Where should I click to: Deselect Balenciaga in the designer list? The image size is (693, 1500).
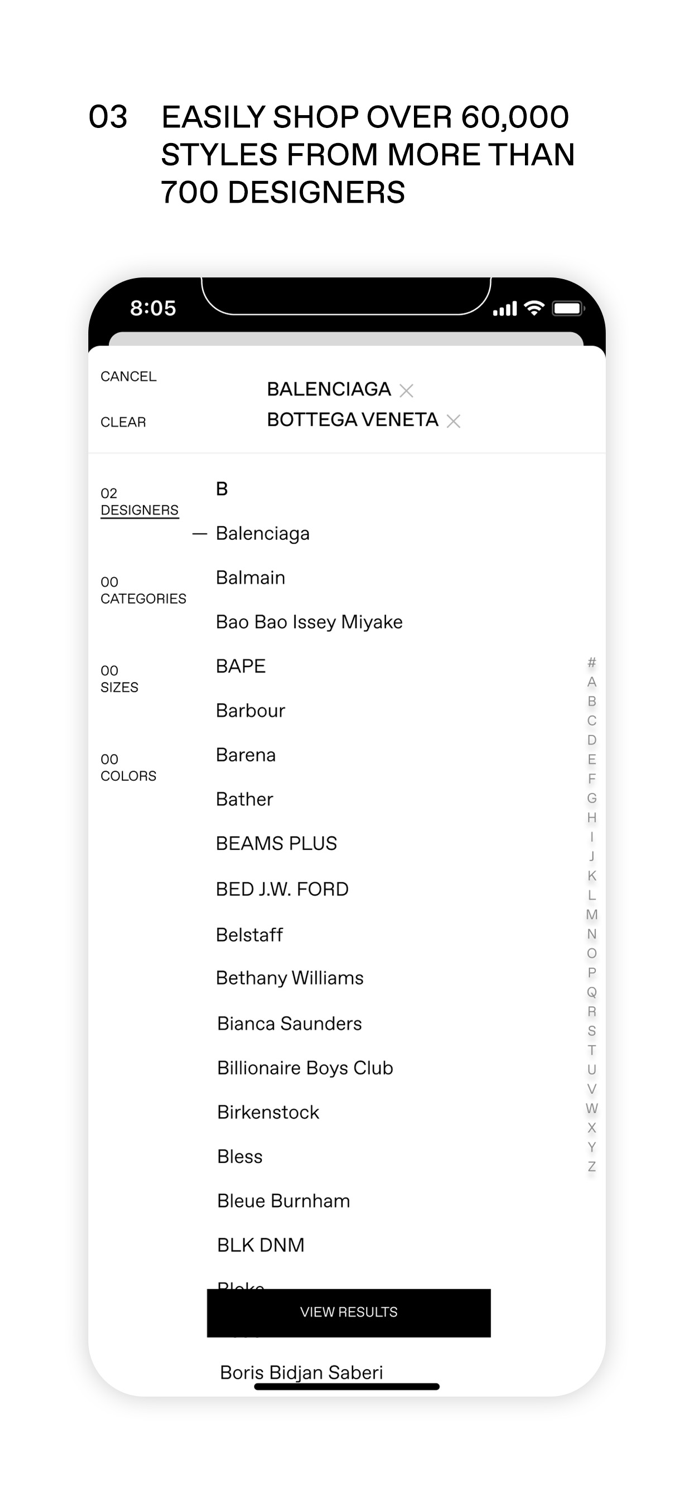(263, 534)
